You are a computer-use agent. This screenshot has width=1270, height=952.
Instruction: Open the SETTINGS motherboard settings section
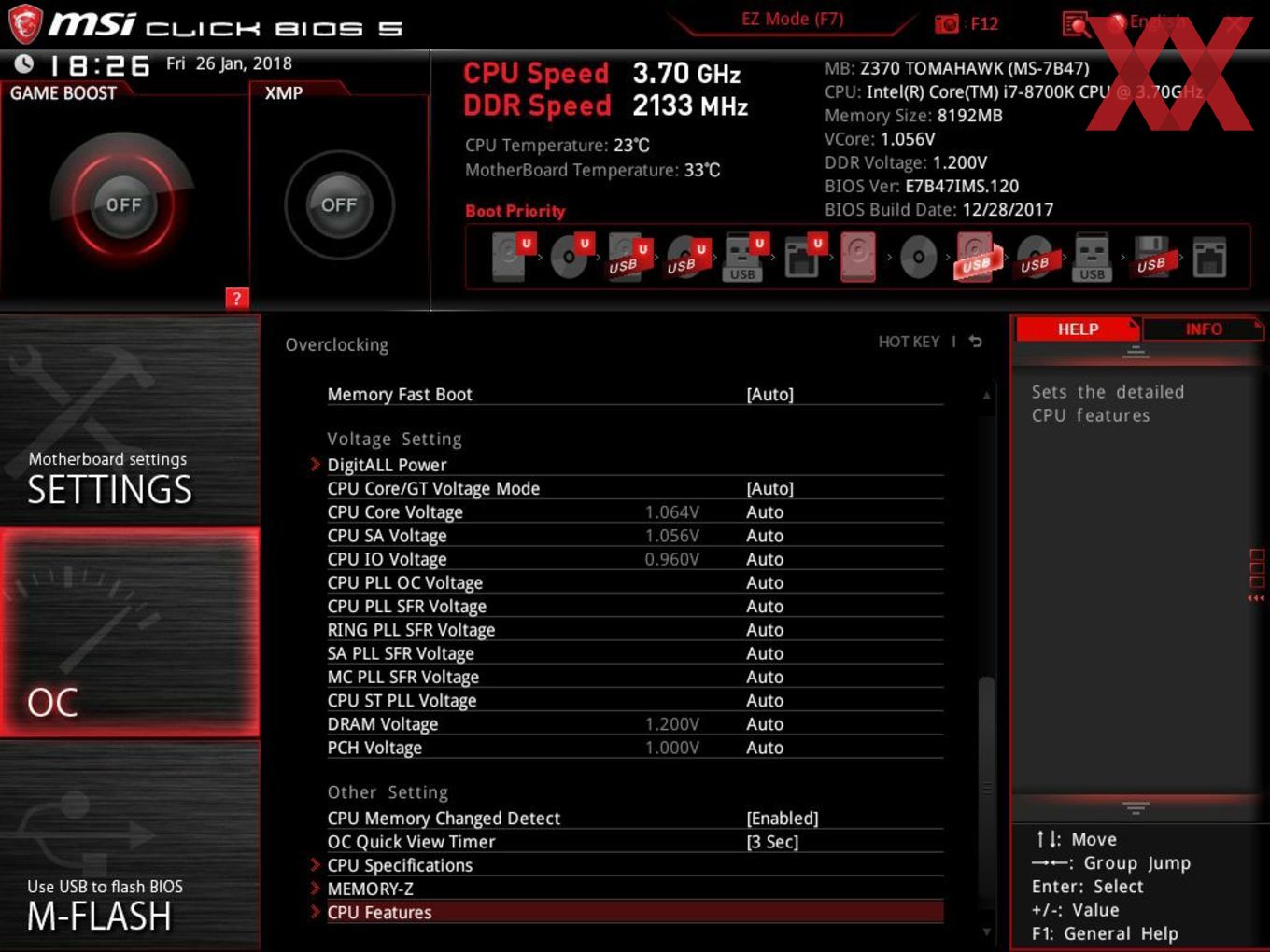[130, 420]
